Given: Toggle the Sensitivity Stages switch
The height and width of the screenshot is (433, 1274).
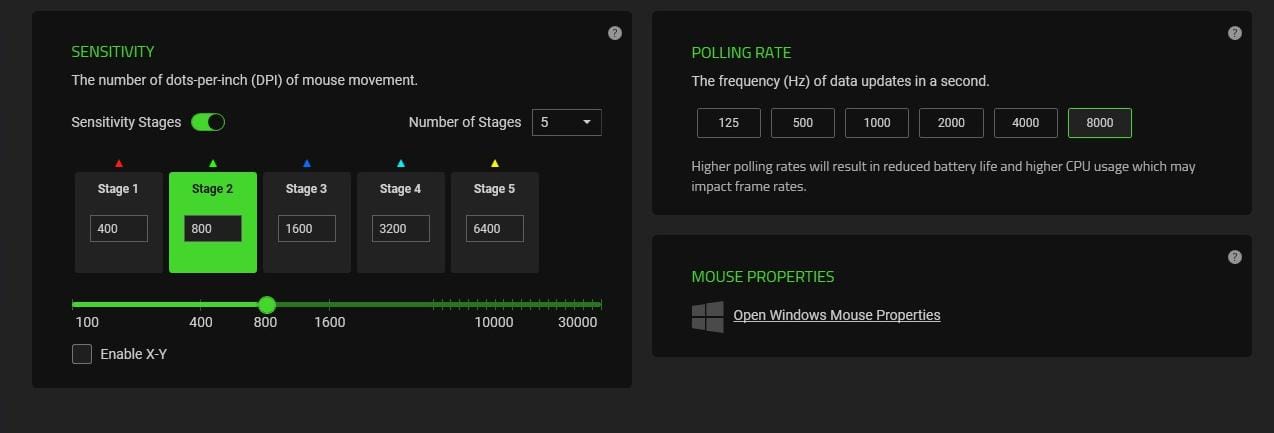Looking at the screenshot, I should pyautogui.click(x=208, y=122).
